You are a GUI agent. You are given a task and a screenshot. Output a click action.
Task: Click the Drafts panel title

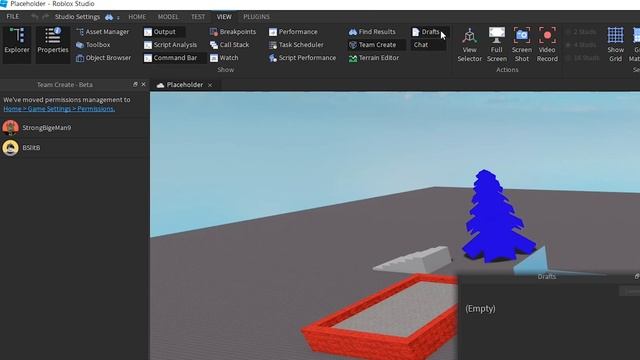click(x=547, y=277)
